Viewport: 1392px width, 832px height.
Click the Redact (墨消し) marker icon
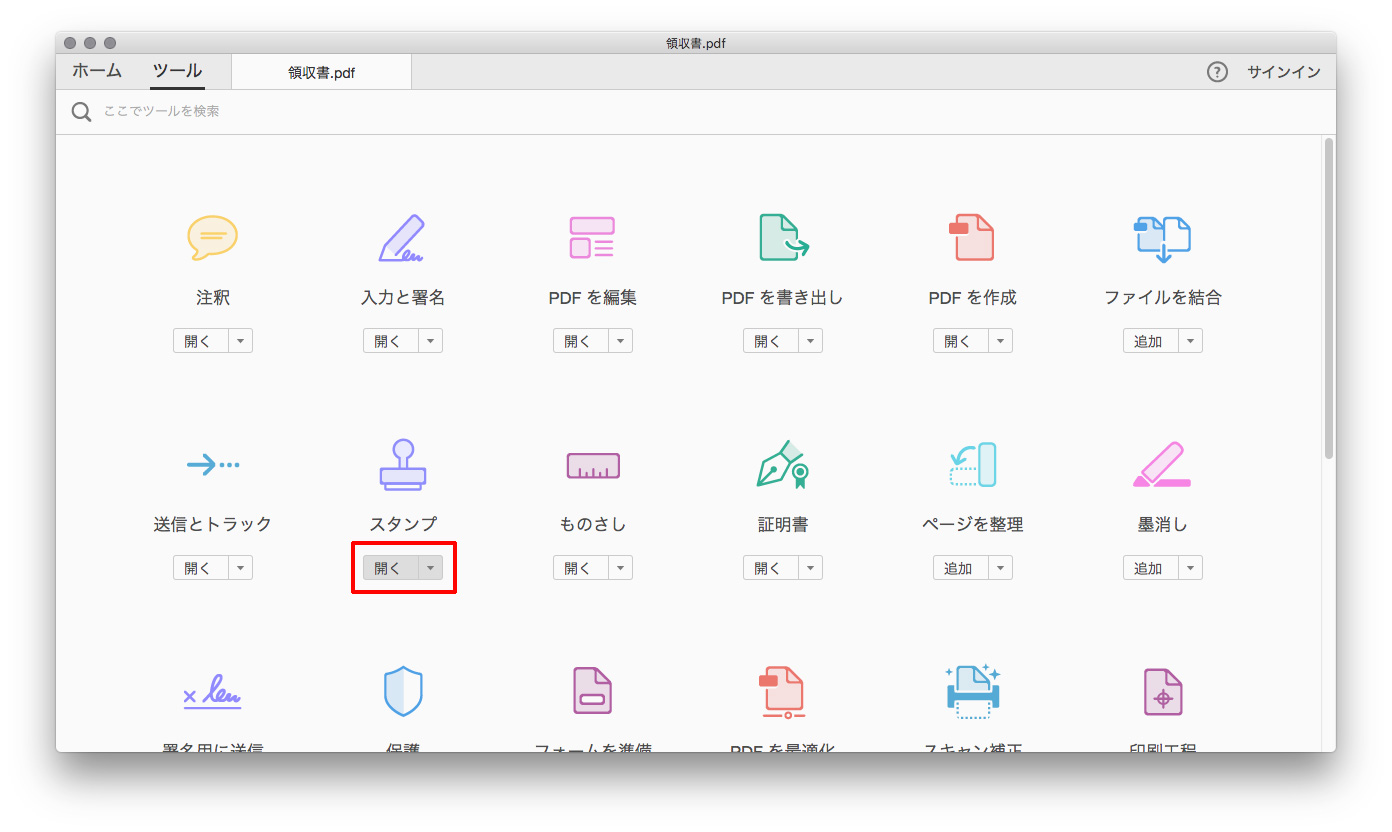pos(1162,465)
